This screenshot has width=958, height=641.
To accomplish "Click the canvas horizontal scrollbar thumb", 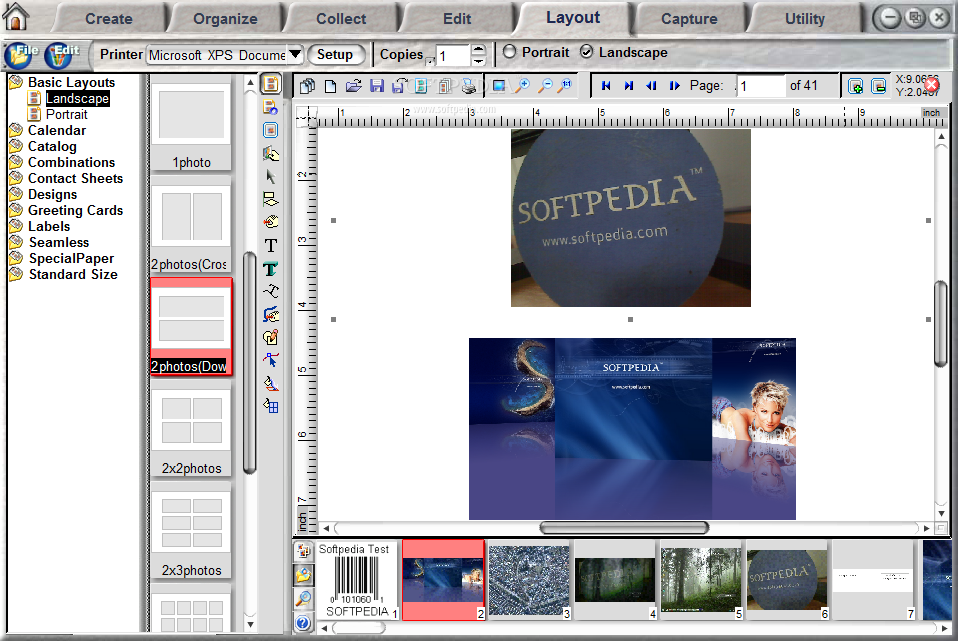I will 624,527.
